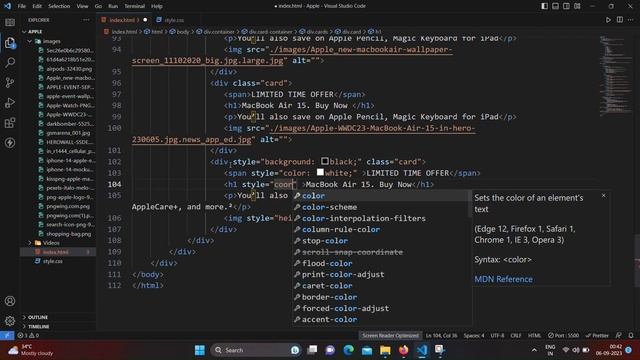Show errors and warnings count in status bar
Image resolution: width=640 pixels, height=360 pixels.
coord(28,336)
